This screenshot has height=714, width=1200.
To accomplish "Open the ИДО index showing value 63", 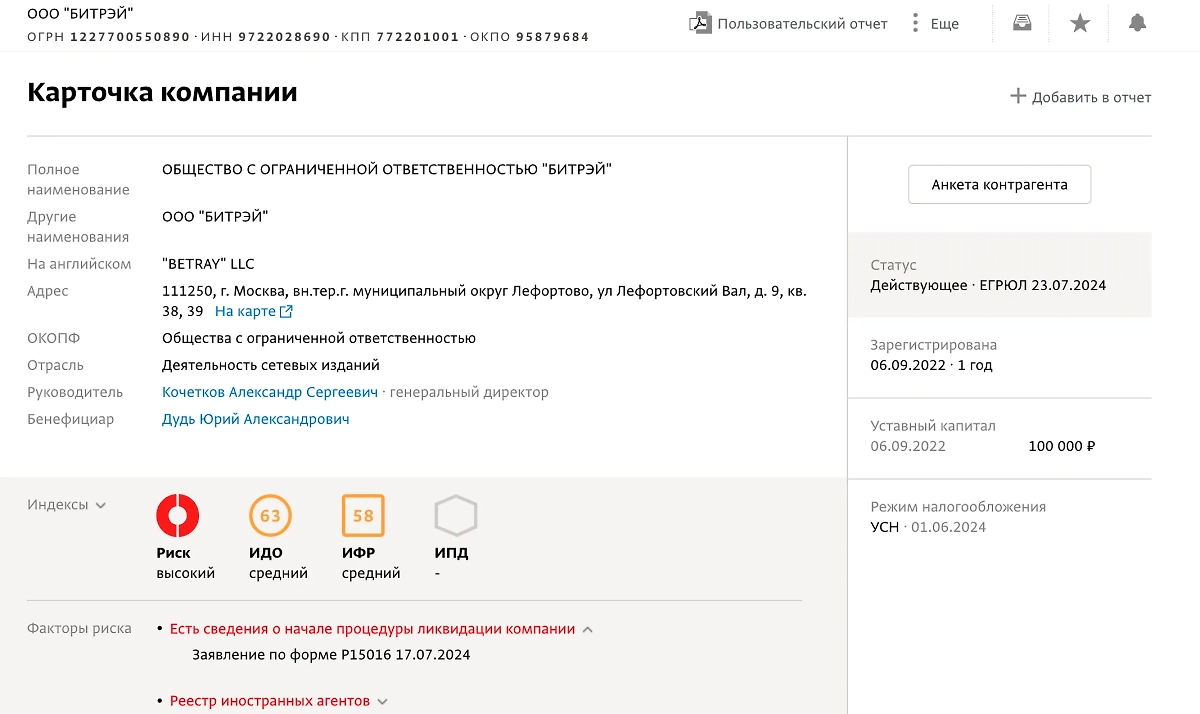I will [x=271, y=514].
